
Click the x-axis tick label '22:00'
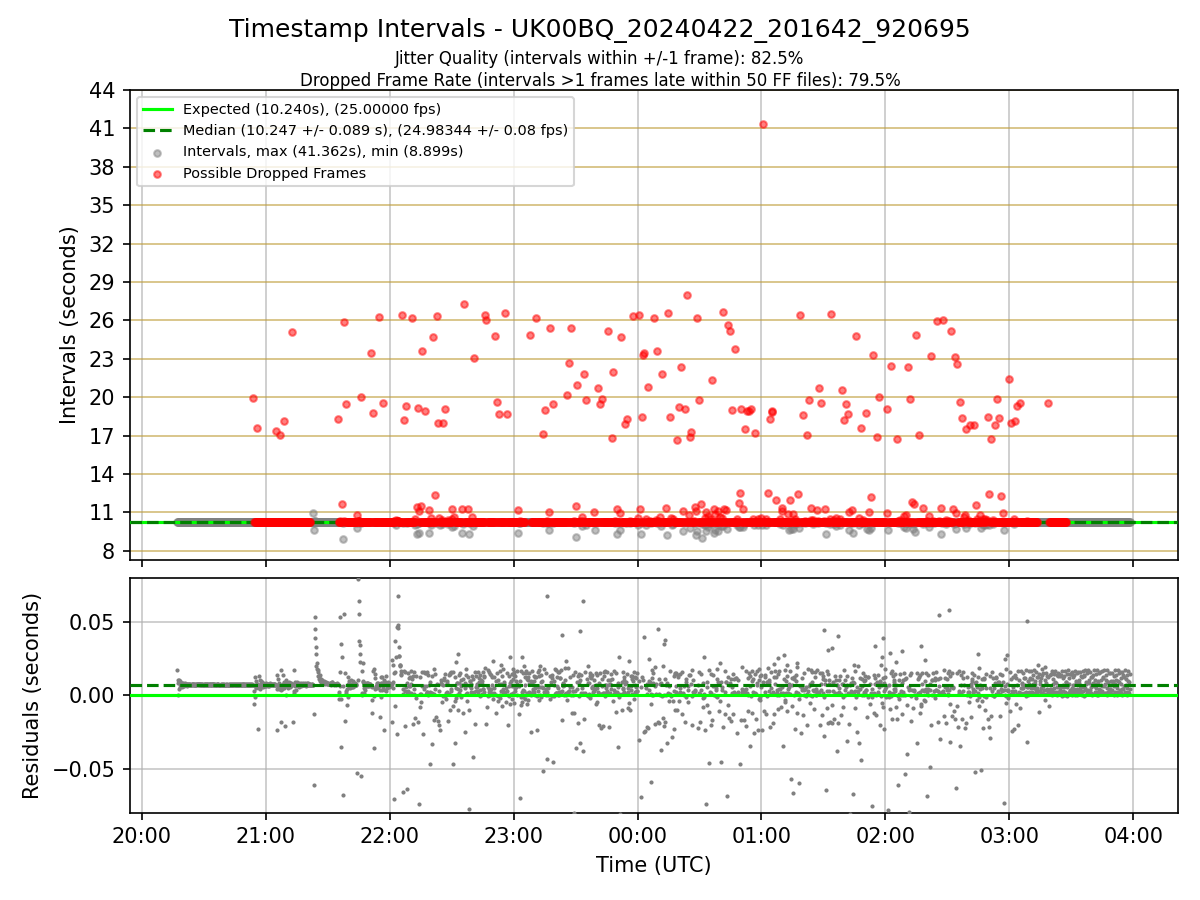(x=389, y=835)
